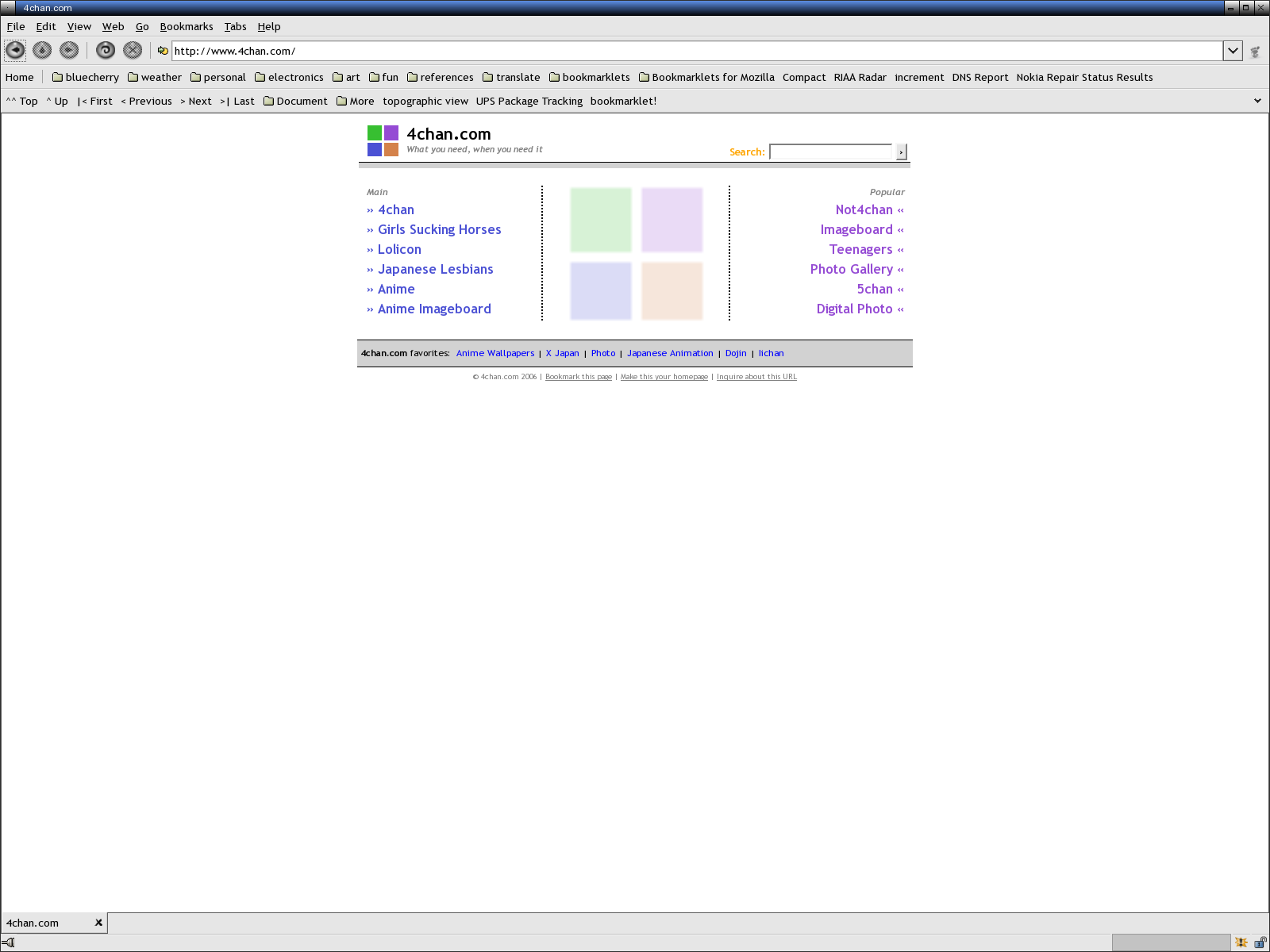Click the topographic view bookmarklet

click(425, 101)
